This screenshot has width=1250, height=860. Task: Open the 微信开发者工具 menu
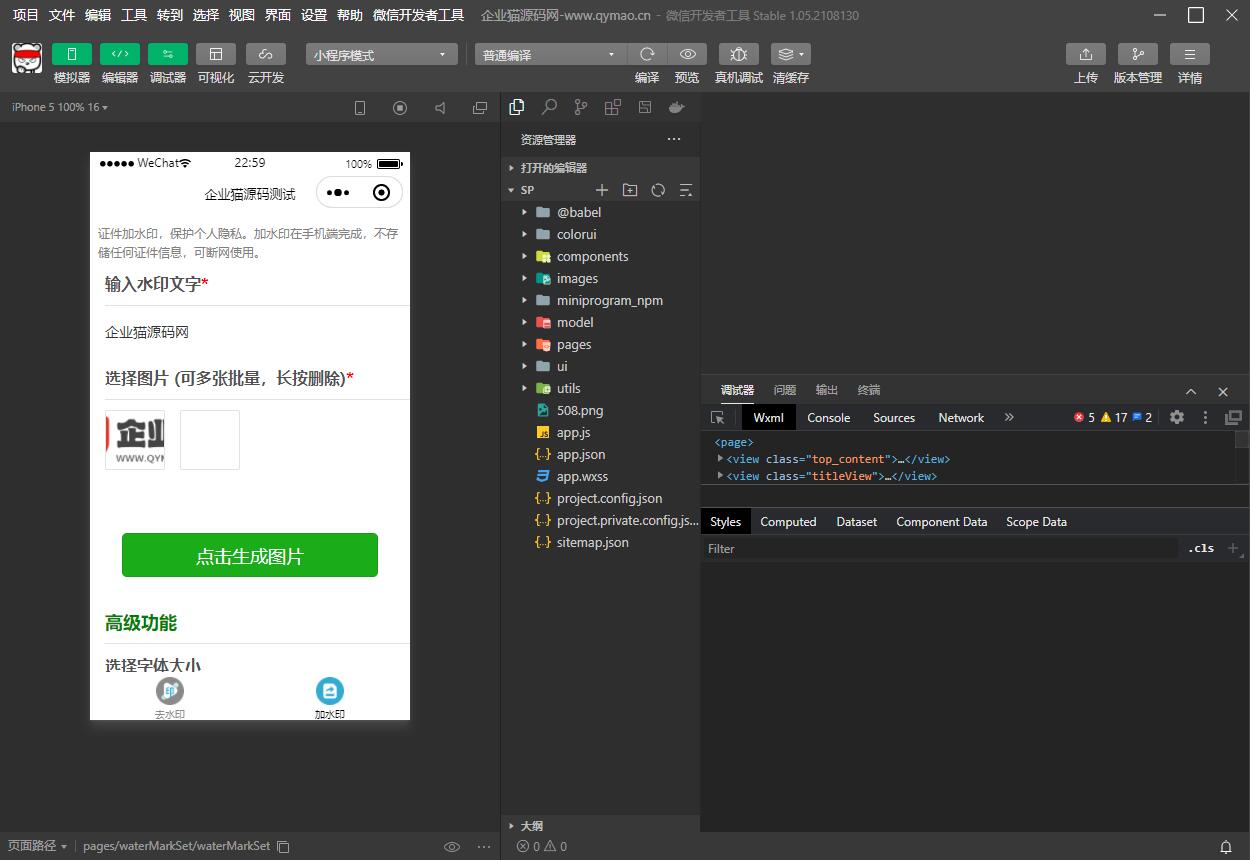[x=417, y=15]
